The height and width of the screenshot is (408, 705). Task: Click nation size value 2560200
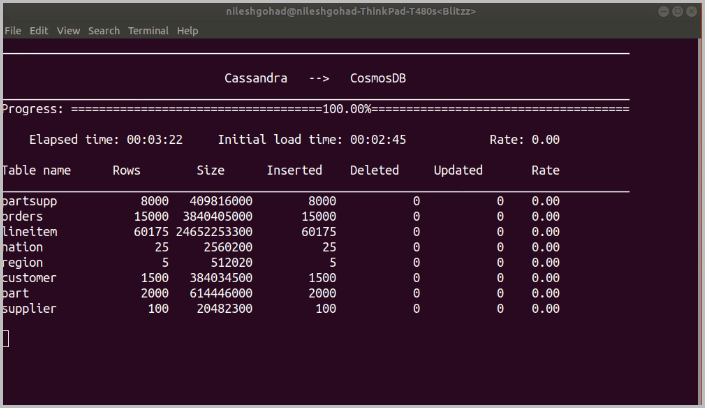point(228,247)
